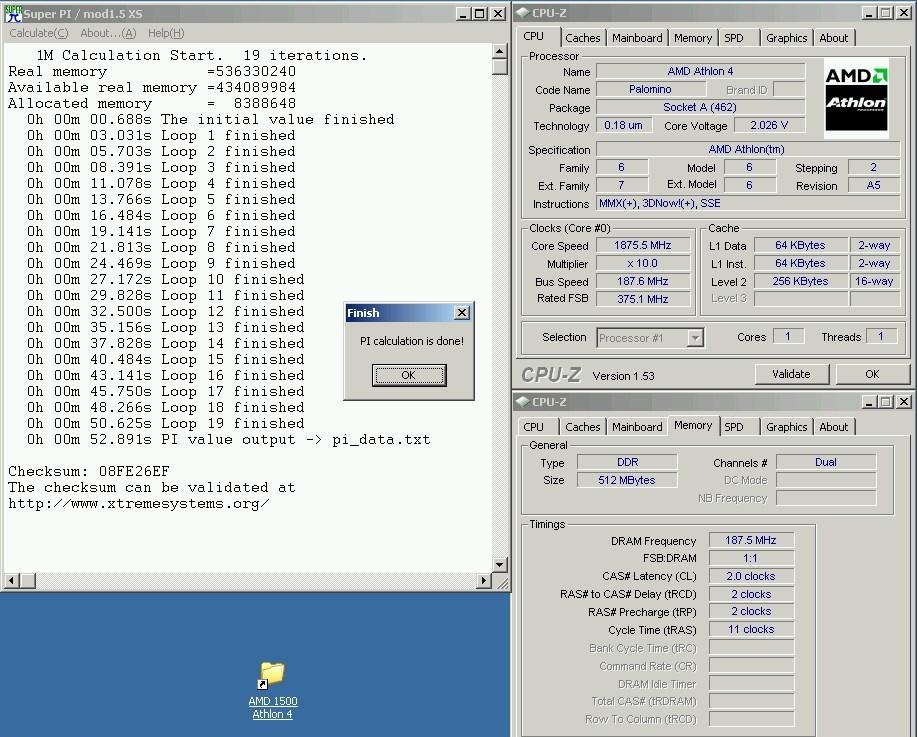Image resolution: width=917 pixels, height=737 pixels.
Task: Close the lower CPU-Z Memory window
Action: (904, 402)
